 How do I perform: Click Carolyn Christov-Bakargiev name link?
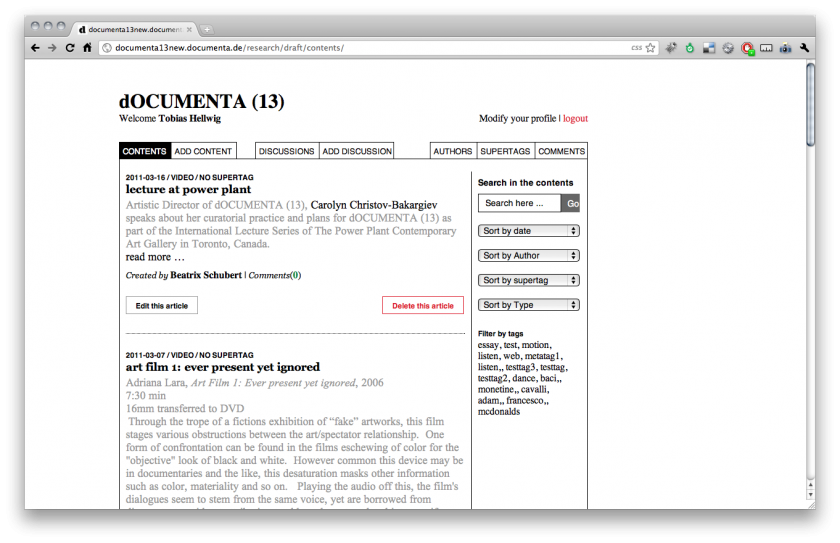click(x=374, y=205)
